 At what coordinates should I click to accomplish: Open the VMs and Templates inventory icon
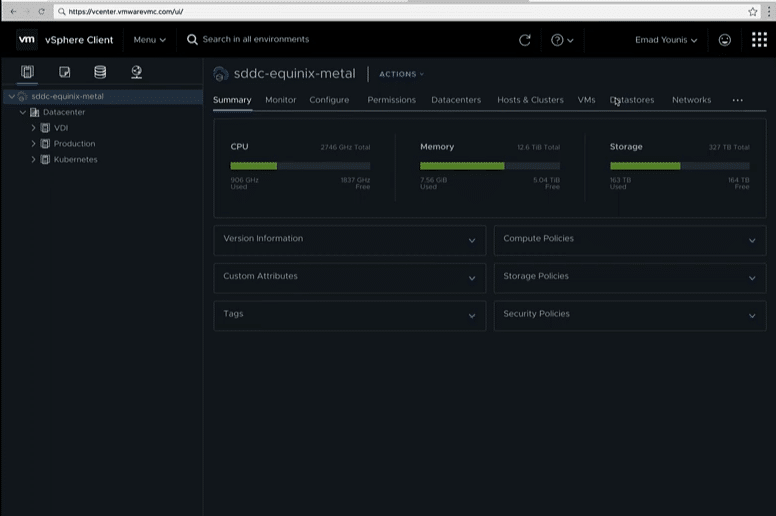(64, 72)
